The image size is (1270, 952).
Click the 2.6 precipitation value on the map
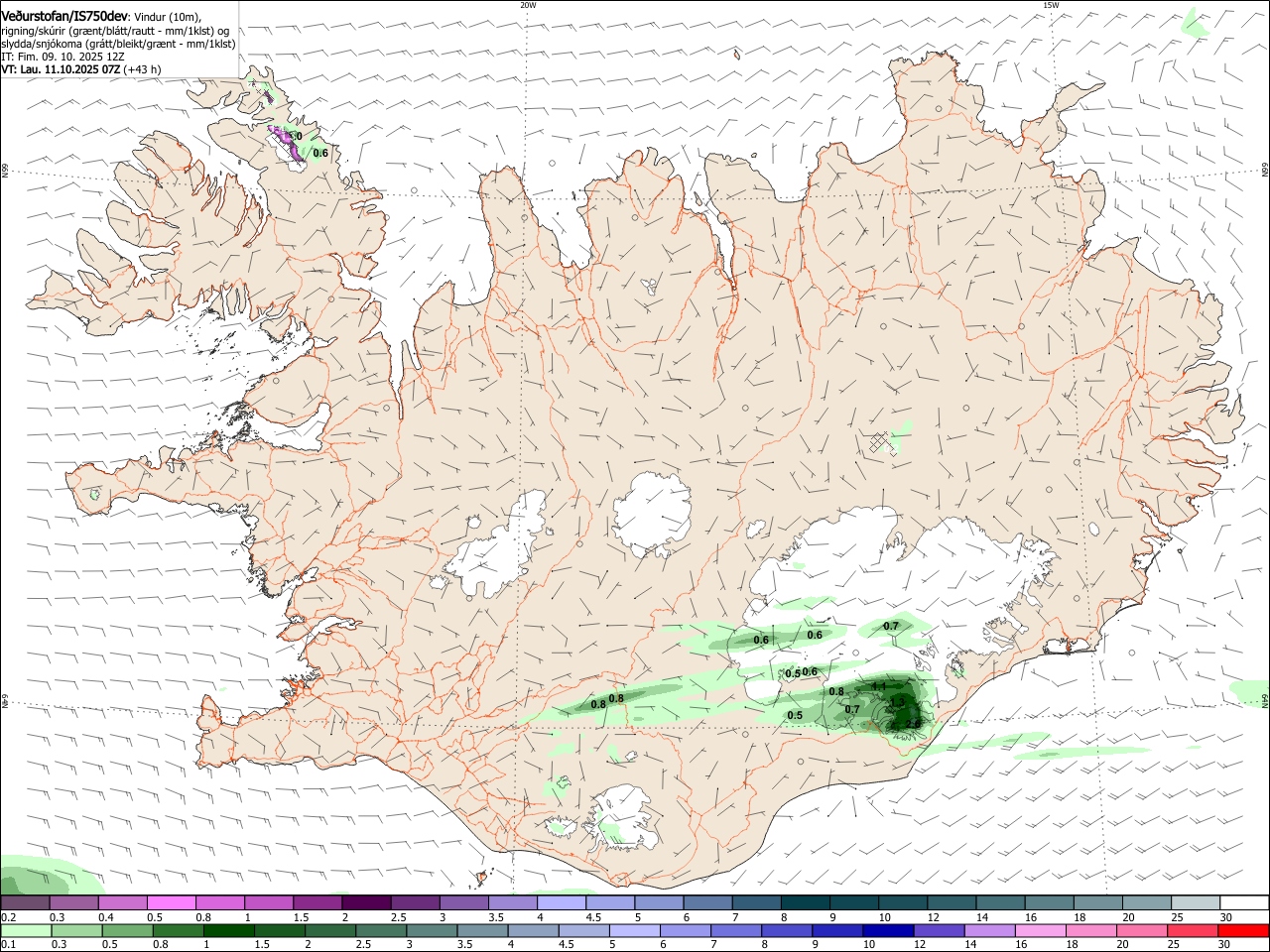[x=913, y=725]
